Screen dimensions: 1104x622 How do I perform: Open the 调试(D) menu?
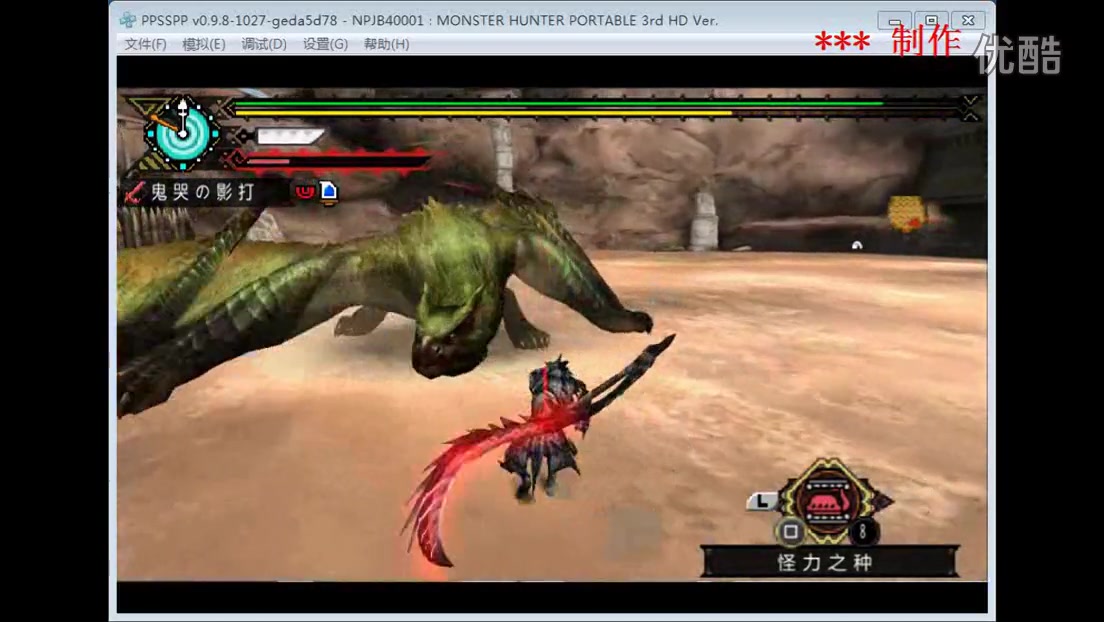pos(263,44)
